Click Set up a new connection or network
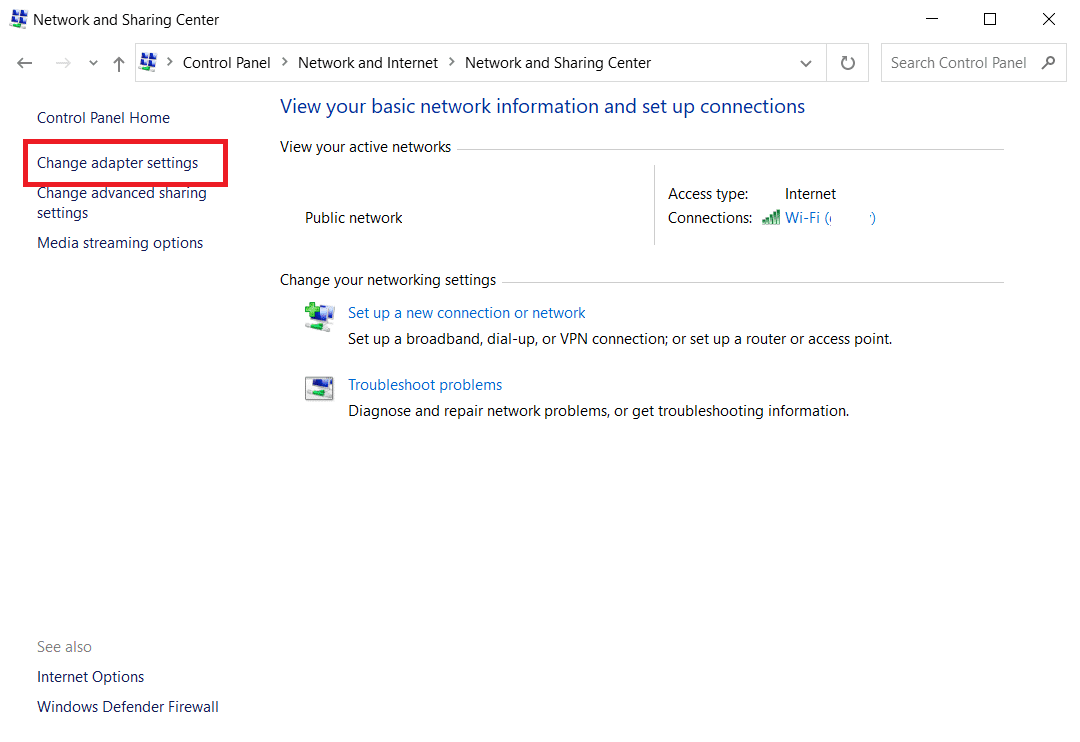Image resolution: width=1080 pixels, height=742 pixels. tap(466, 313)
